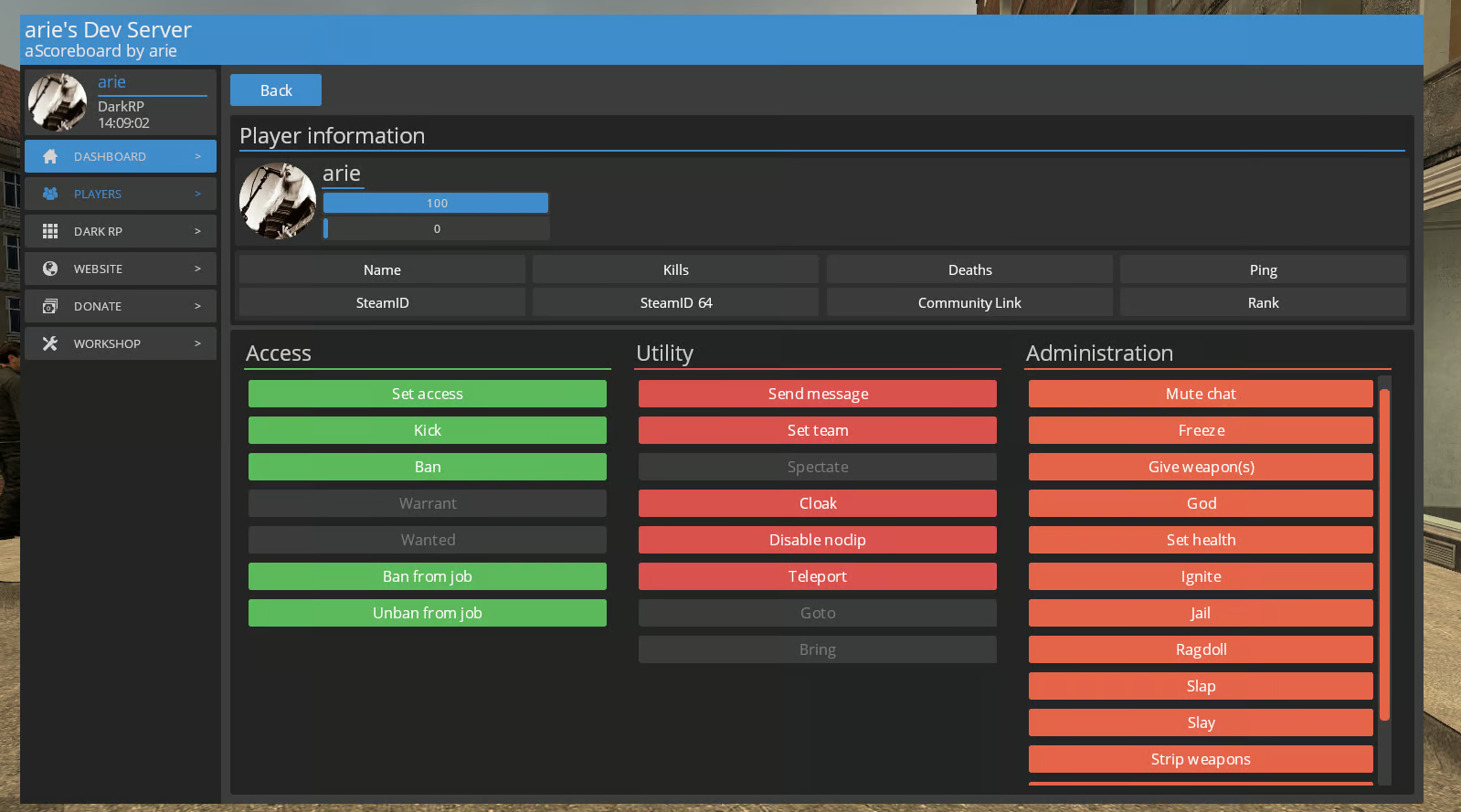Expand the Website menu chevron
Screen dimensions: 1461x812
click(197, 269)
